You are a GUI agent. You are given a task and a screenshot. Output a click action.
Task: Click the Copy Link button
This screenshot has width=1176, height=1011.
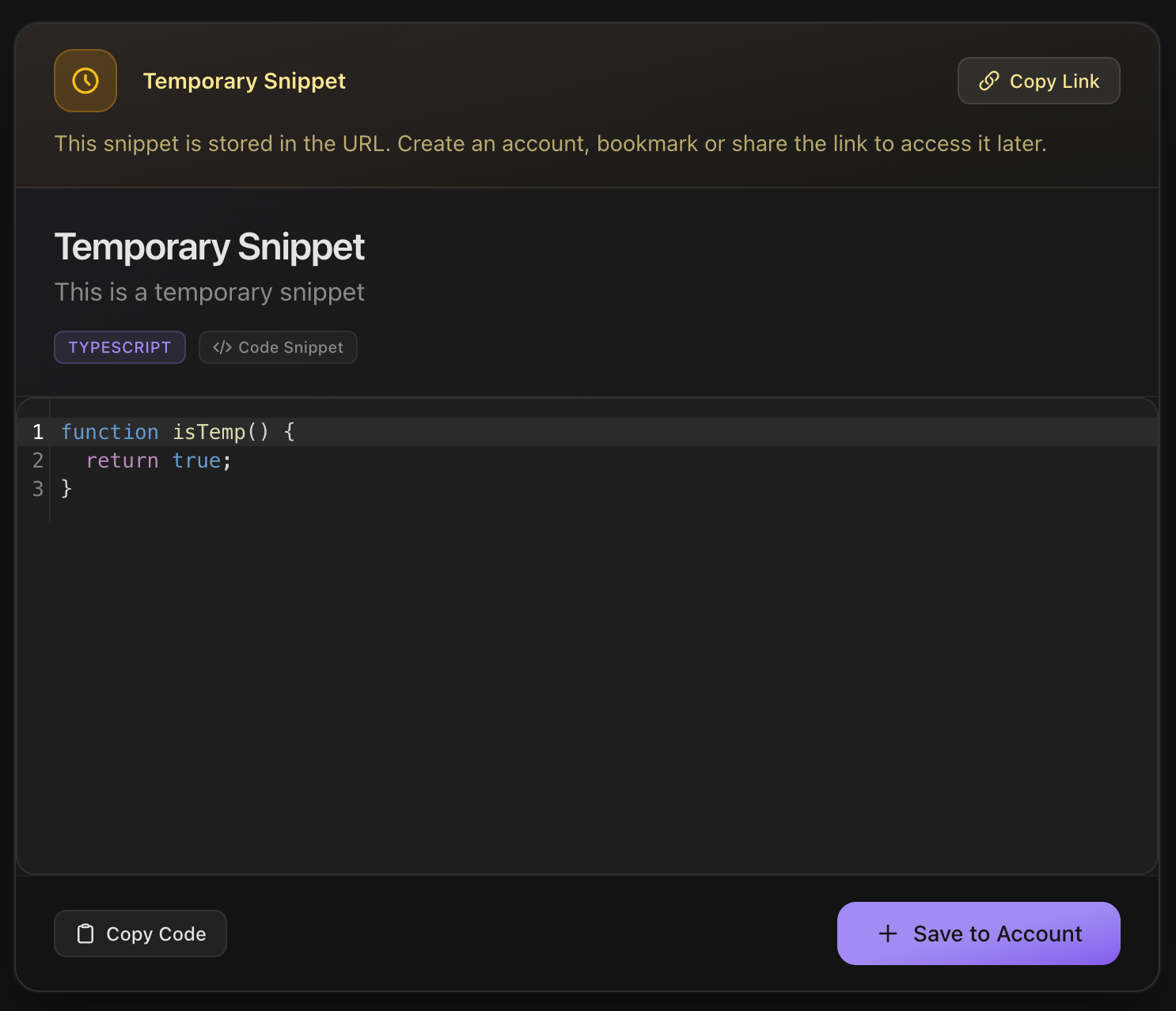(x=1038, y=81)
